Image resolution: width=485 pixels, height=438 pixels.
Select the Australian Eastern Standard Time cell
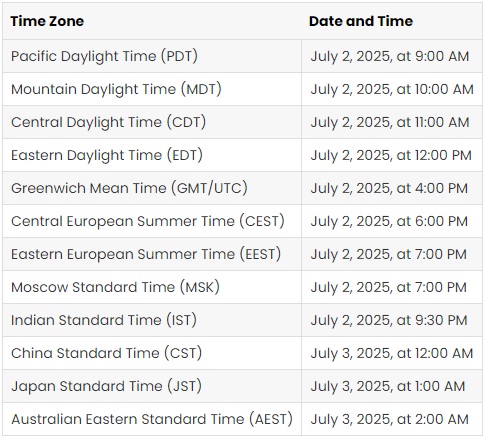pos(152,419)
